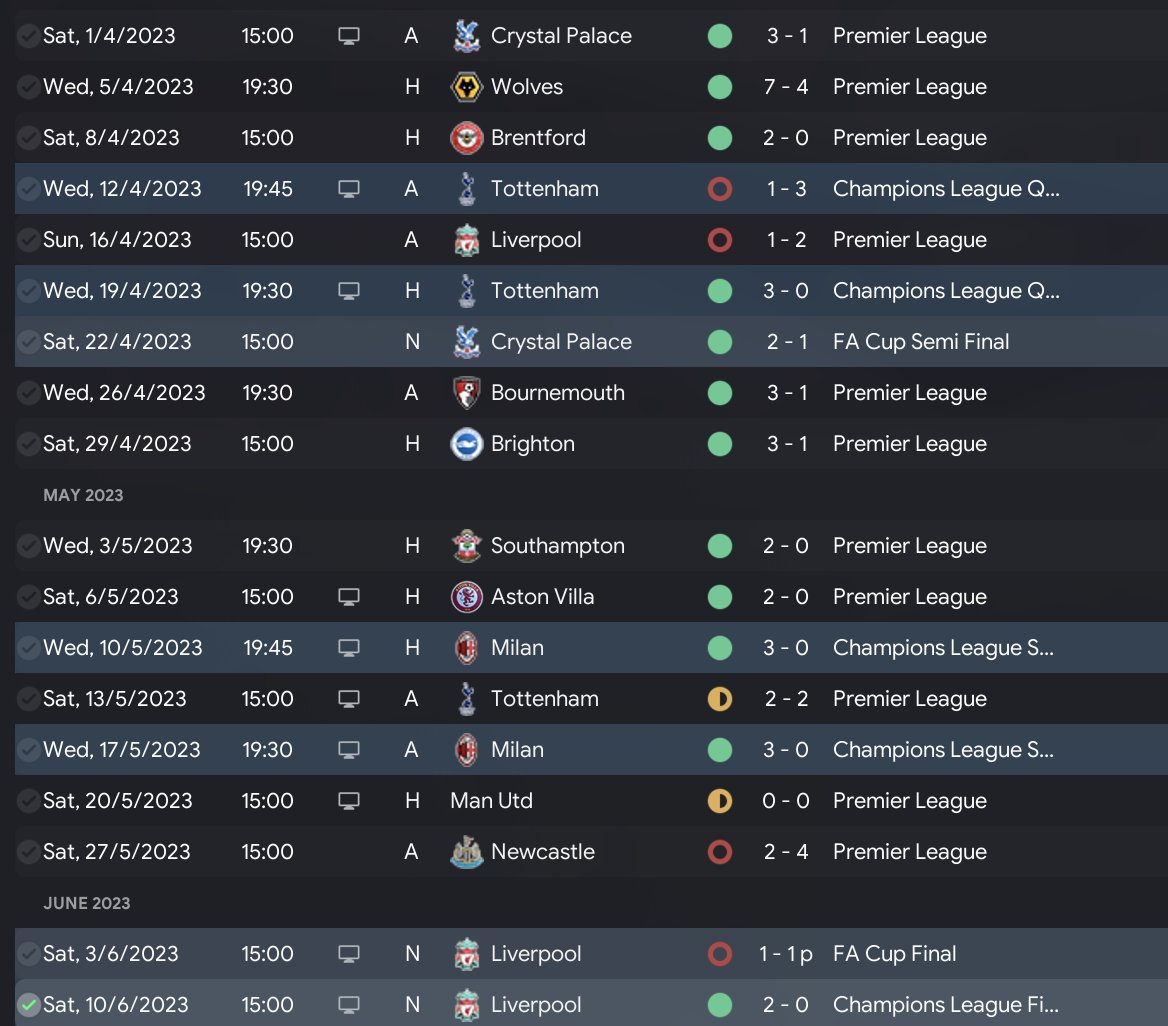Image resolution: width=1168 pixels, height=1026 pixels.
Task: Open the FA Cup Final competition link
Action: [x=894, y=954]
